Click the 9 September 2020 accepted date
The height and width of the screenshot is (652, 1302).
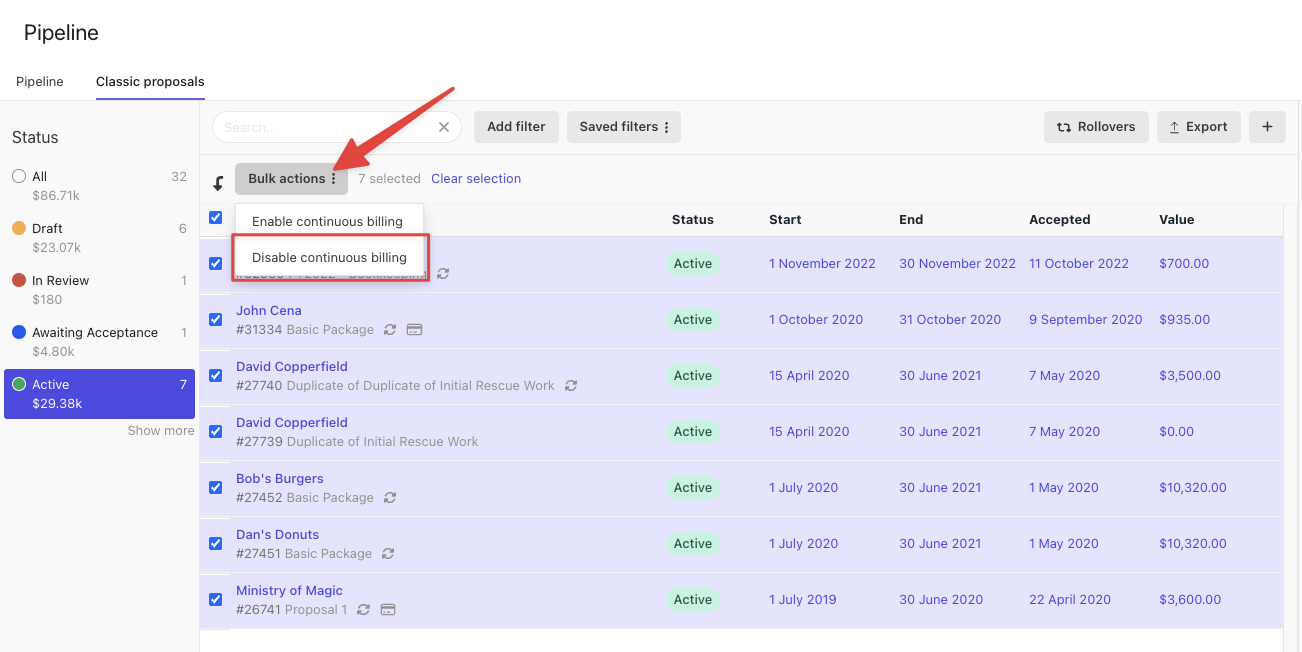pos(1086,320)
